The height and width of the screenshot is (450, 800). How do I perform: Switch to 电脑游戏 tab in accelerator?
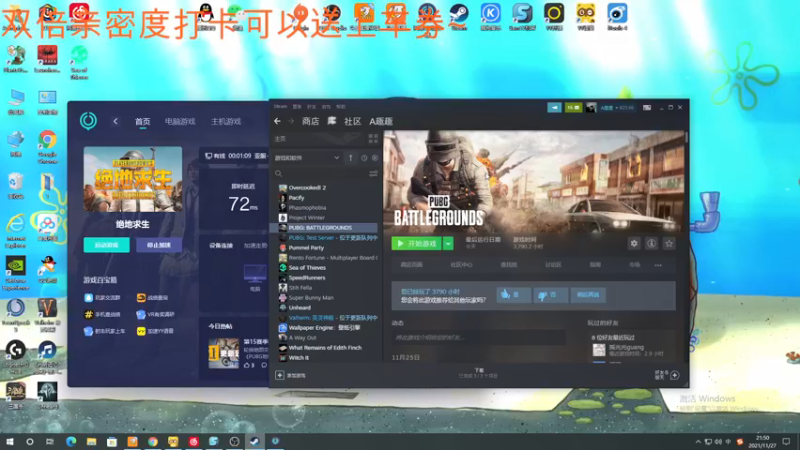pos(180,121)
